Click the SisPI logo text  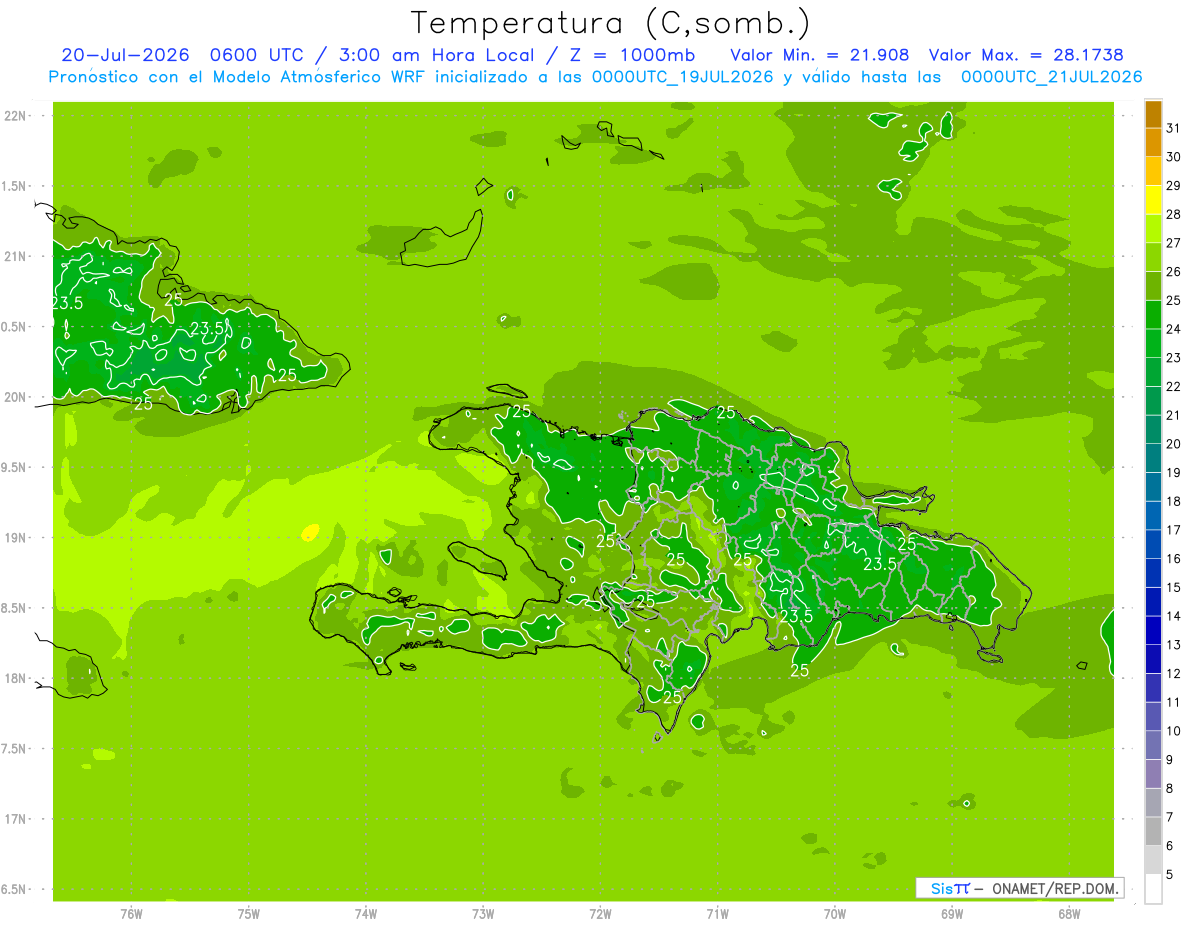[950, 888]
